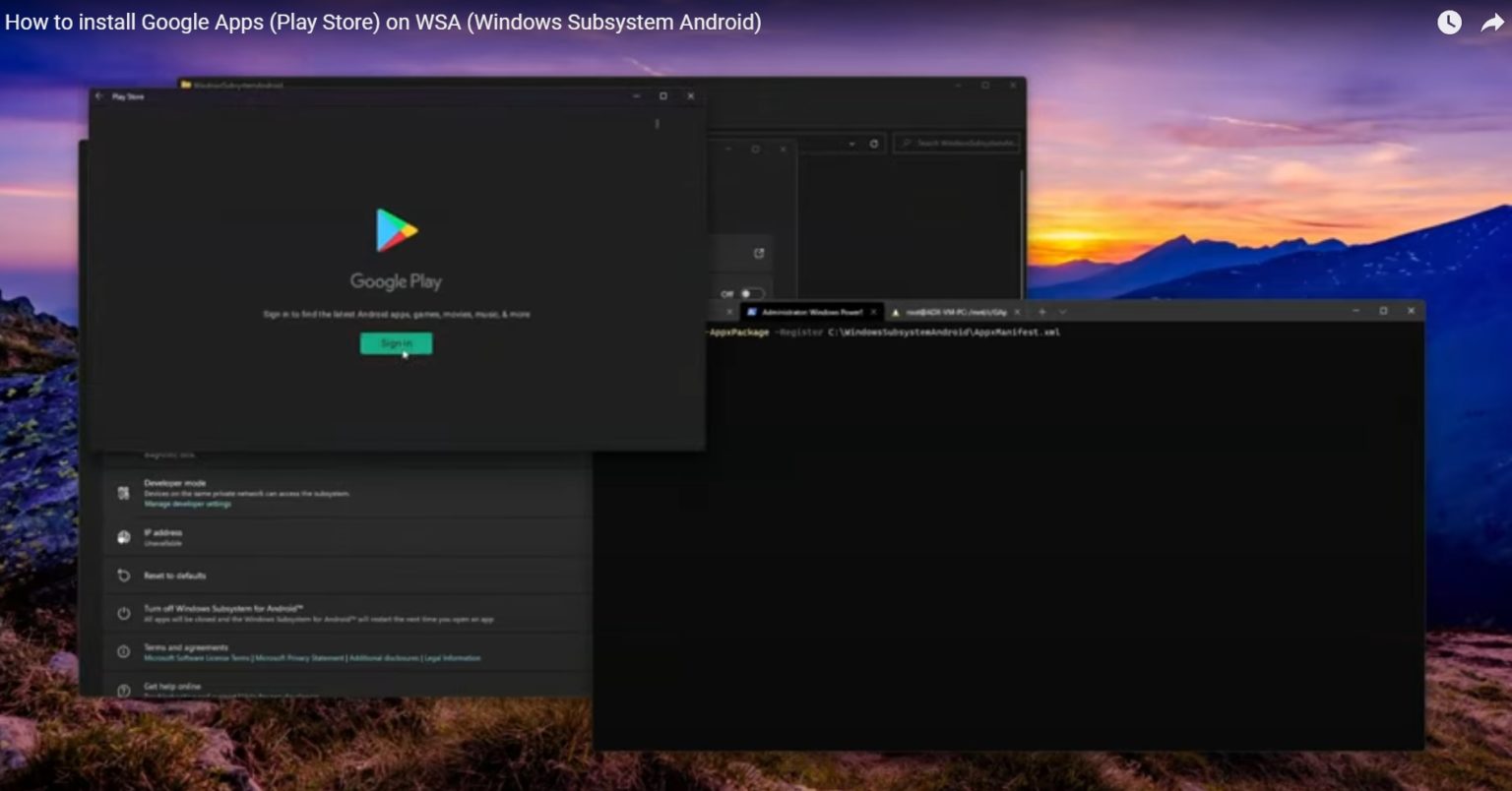This screenshot has width=1512, height=791.
Task: Click the Reset to defaults circular-arrow icon
Action: click(123, 576)
